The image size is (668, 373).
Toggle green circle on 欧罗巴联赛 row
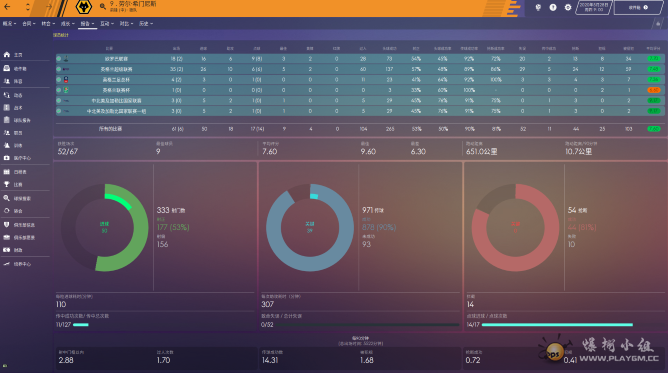coord(59,58)
